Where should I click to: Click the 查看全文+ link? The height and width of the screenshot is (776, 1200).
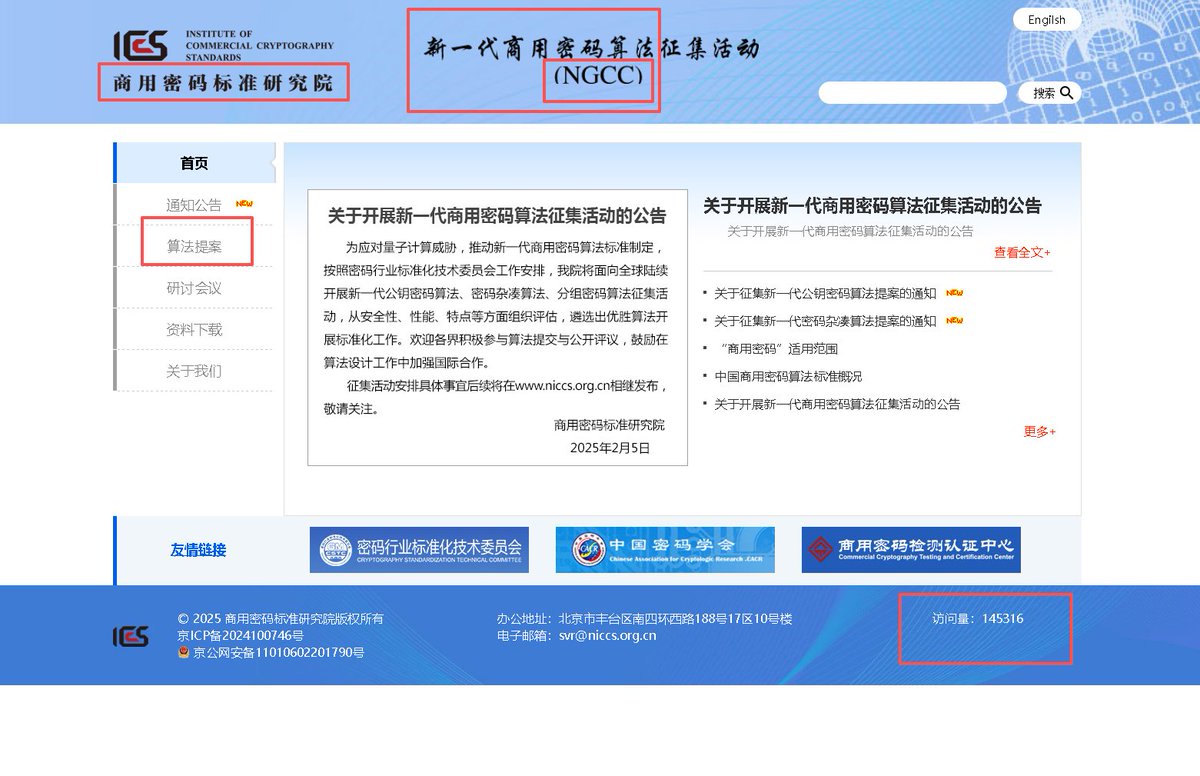1022,253
